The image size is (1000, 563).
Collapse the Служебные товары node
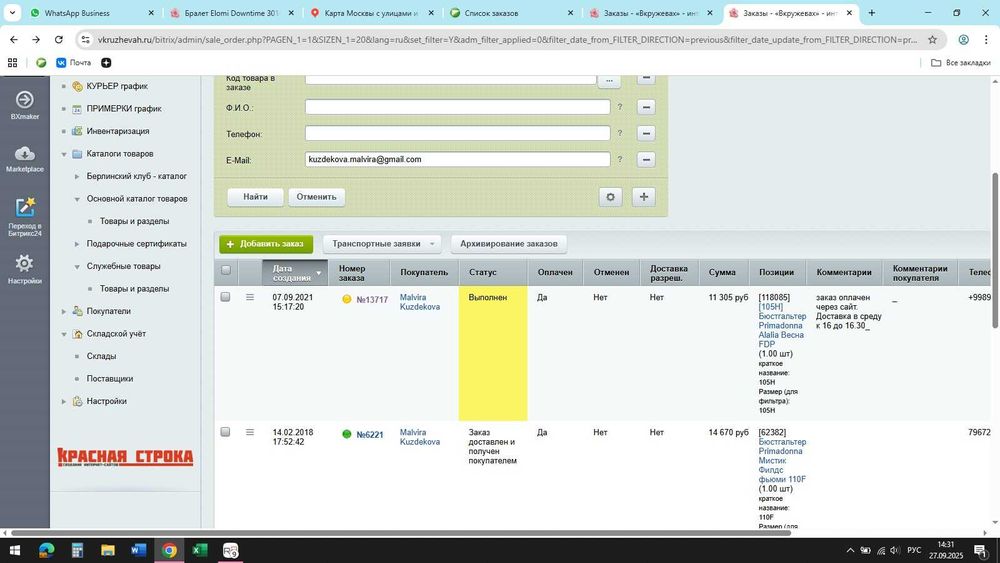77,267
